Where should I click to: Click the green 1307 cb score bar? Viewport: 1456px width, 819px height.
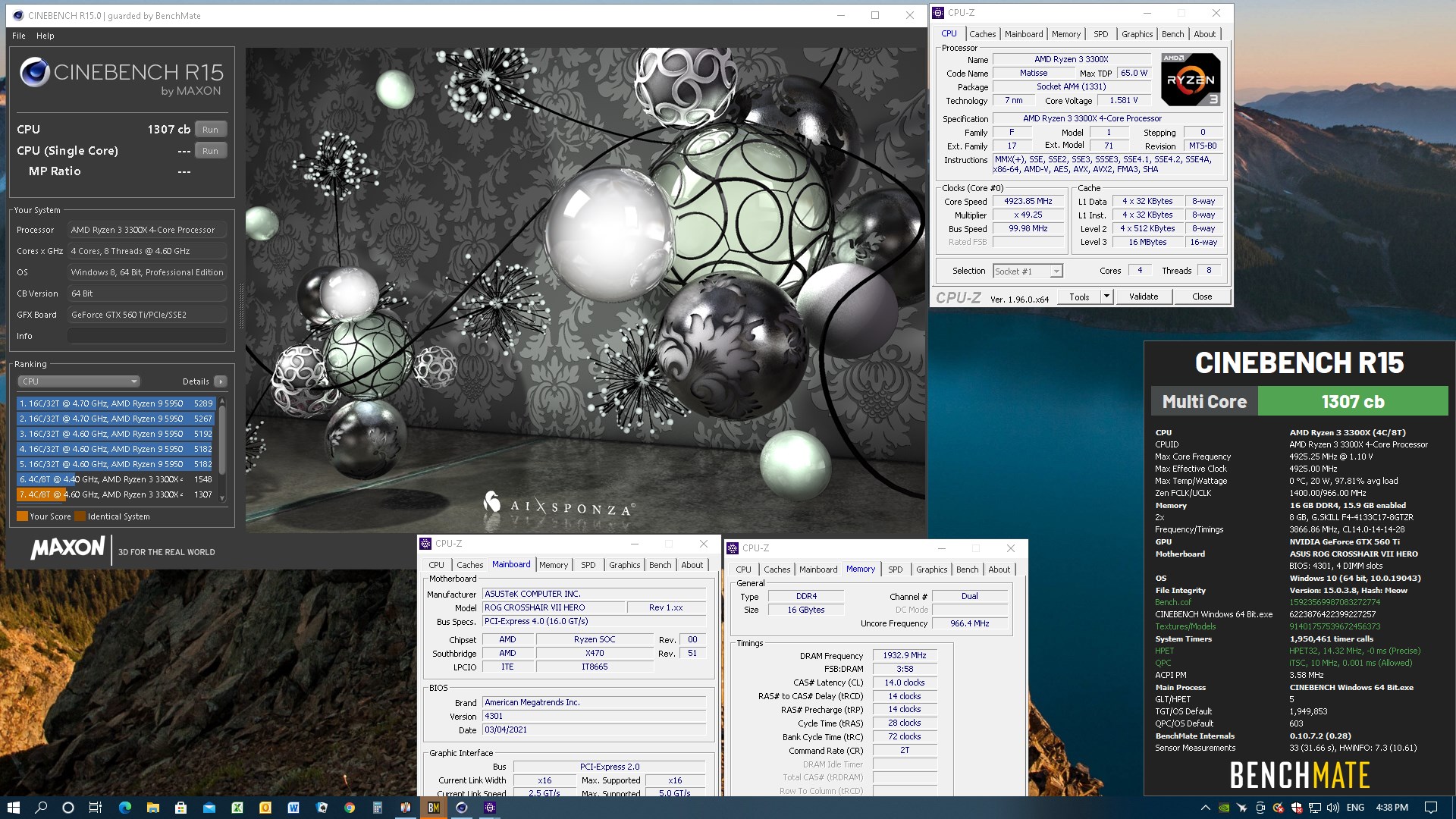[1353, 401]
